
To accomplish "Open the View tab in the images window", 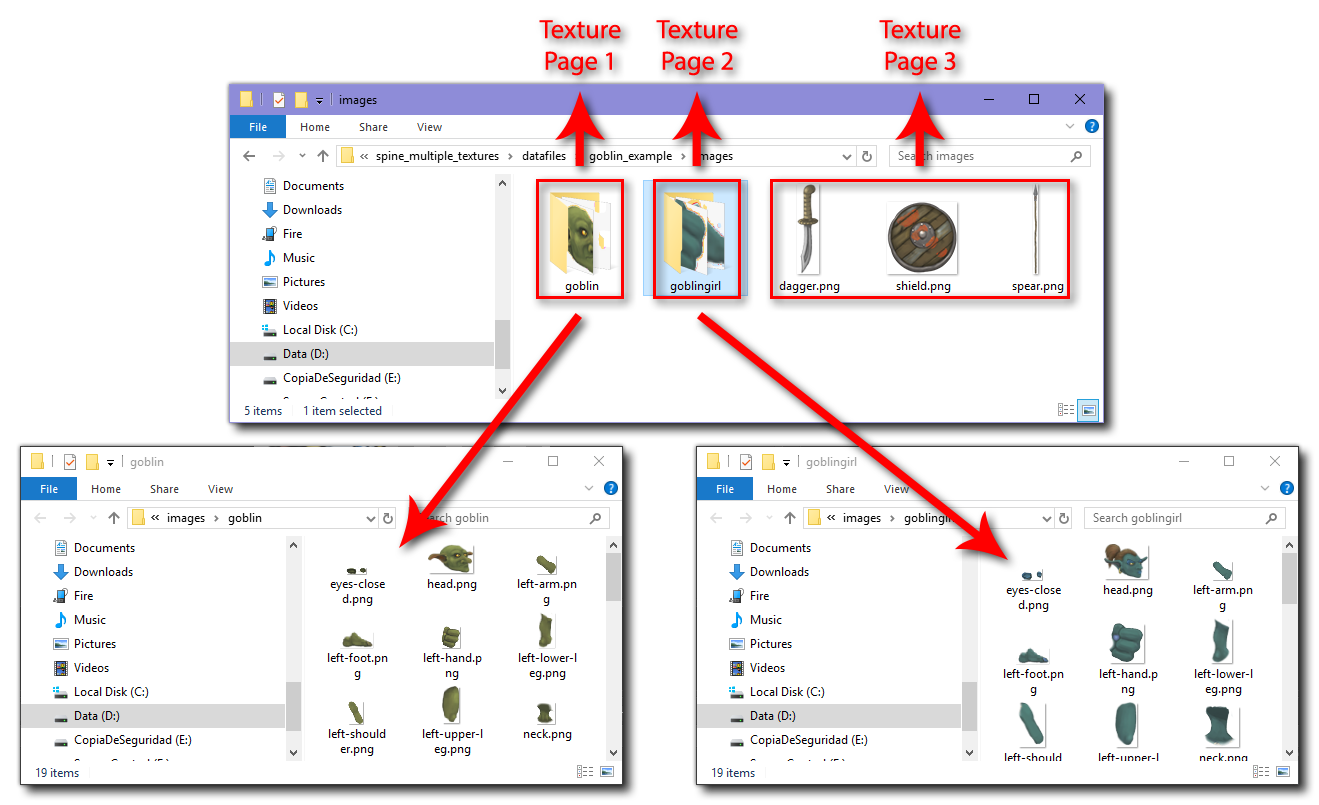I will tap(430, 127).
